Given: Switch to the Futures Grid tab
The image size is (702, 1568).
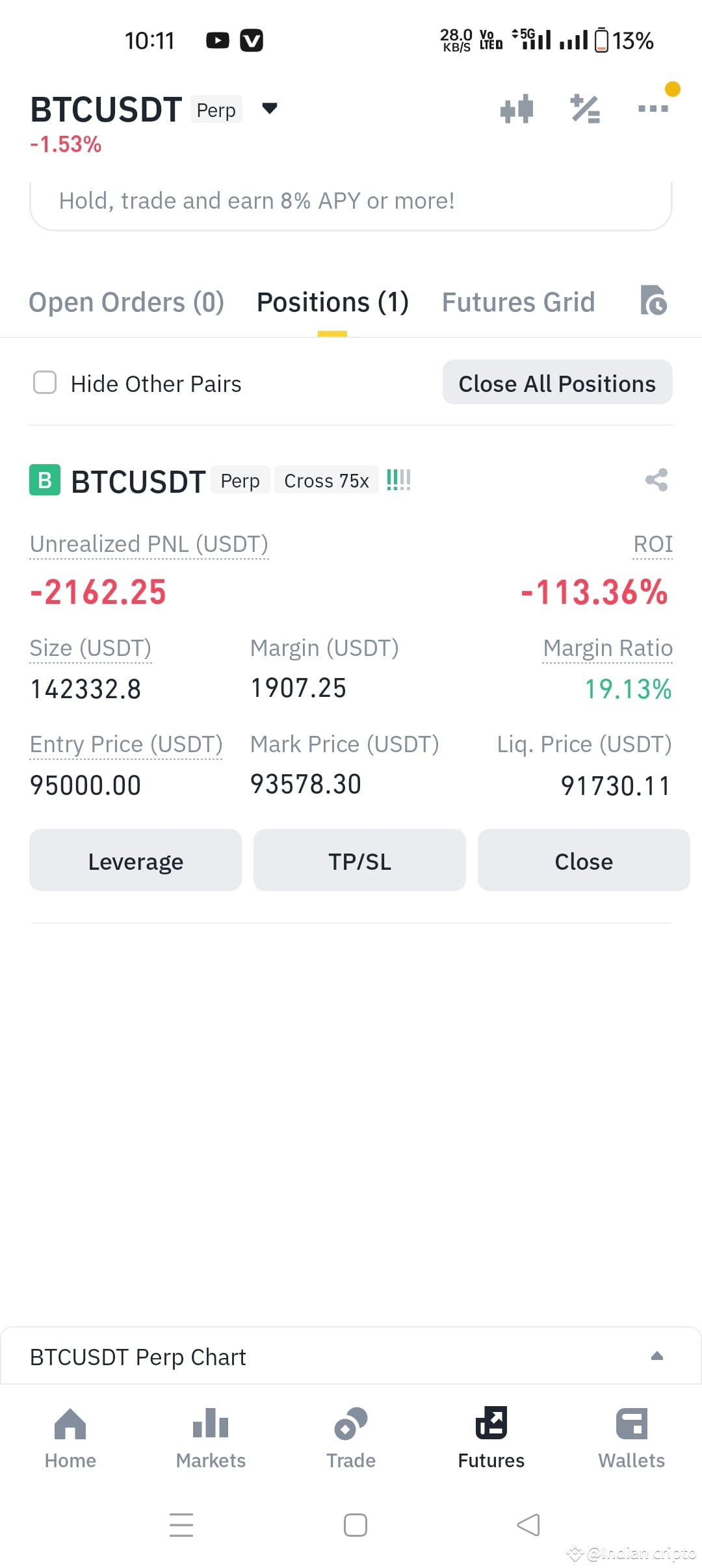Looking at the screenshot, I should coord(519,302).
